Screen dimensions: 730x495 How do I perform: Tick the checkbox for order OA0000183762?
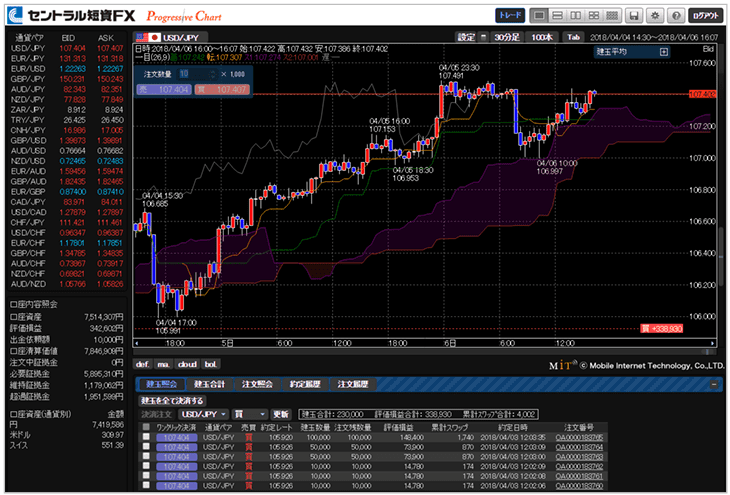click(x=146, y=466)
